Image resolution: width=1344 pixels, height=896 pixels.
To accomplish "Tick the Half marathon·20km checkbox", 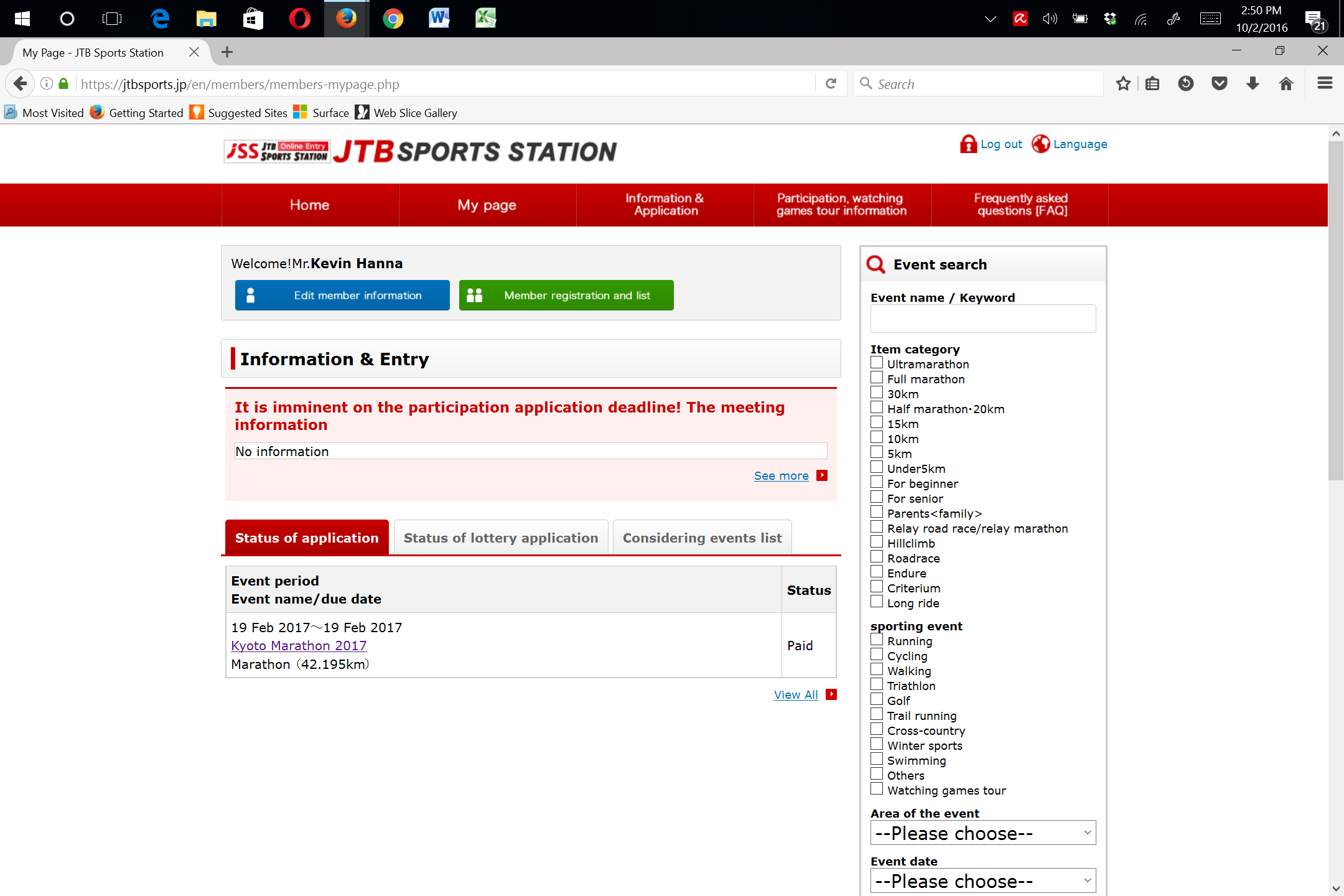I will pyautogui.click(x=877, y=408).
